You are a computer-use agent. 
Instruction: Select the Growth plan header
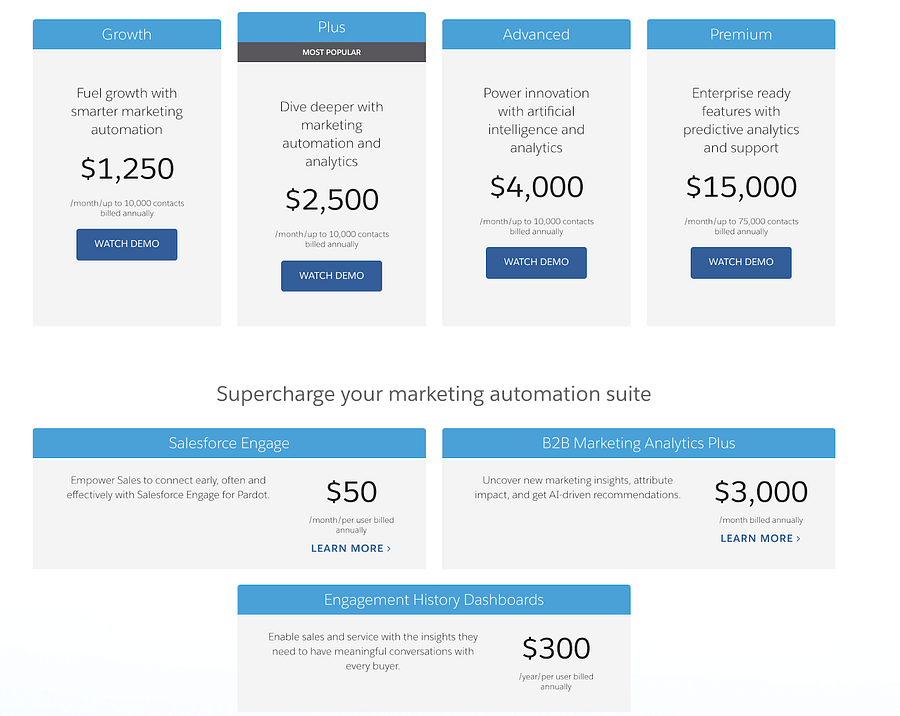coord(127,34)
